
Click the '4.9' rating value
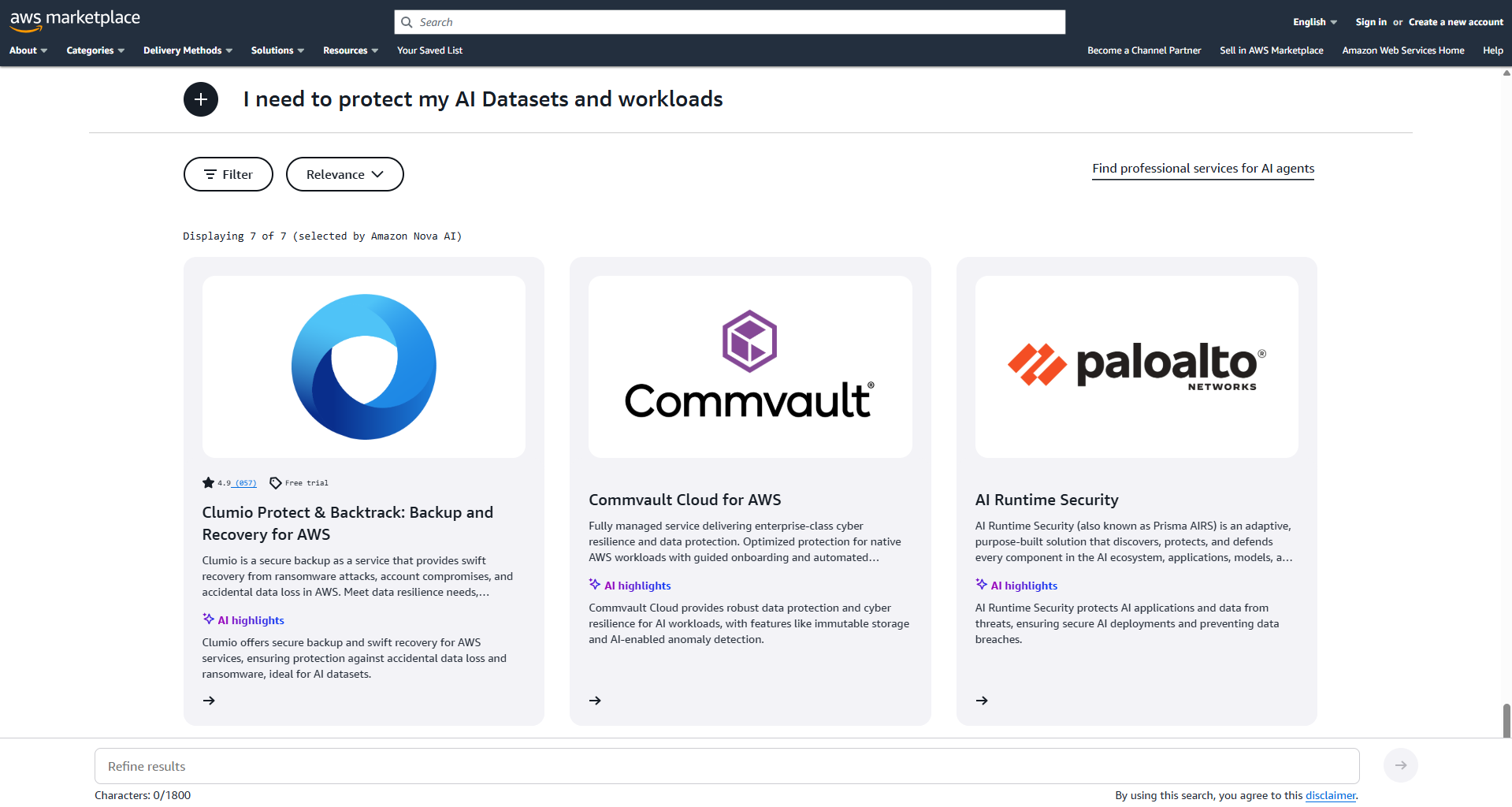[225, 483]
